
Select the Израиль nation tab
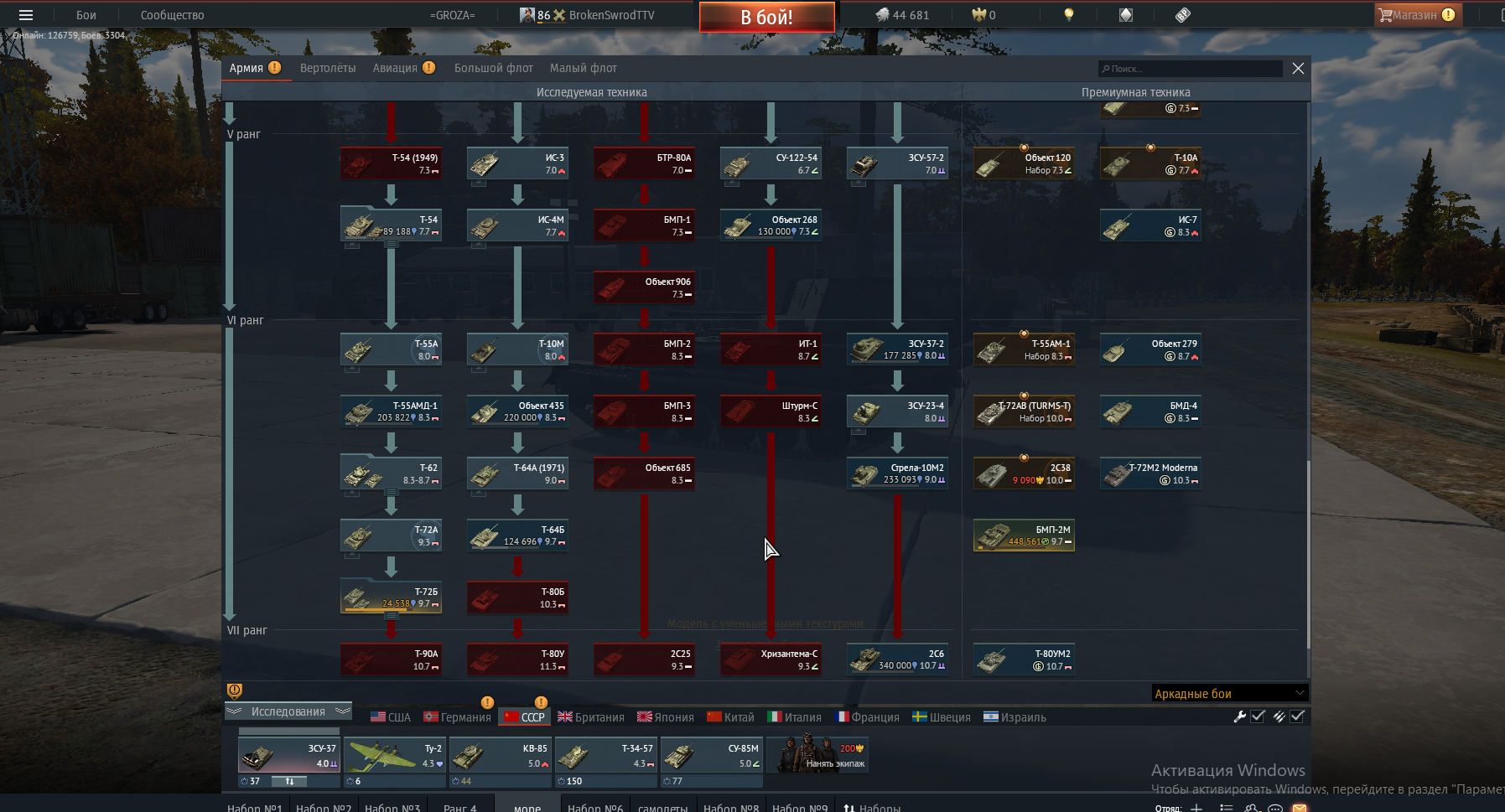click(x=1015, y=717)
